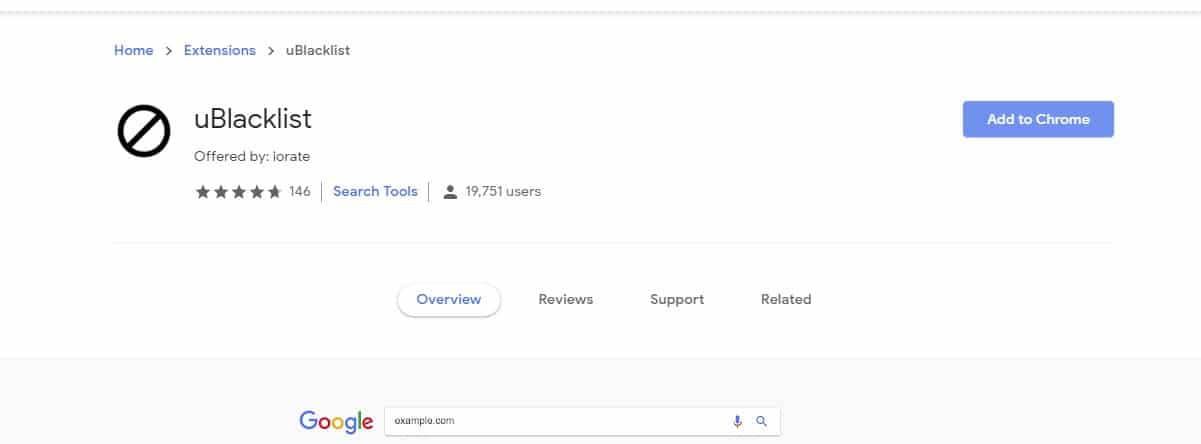Switch to the Reviews tab
This screenshot has height=444, width=1201.
(x=565, y=299)
